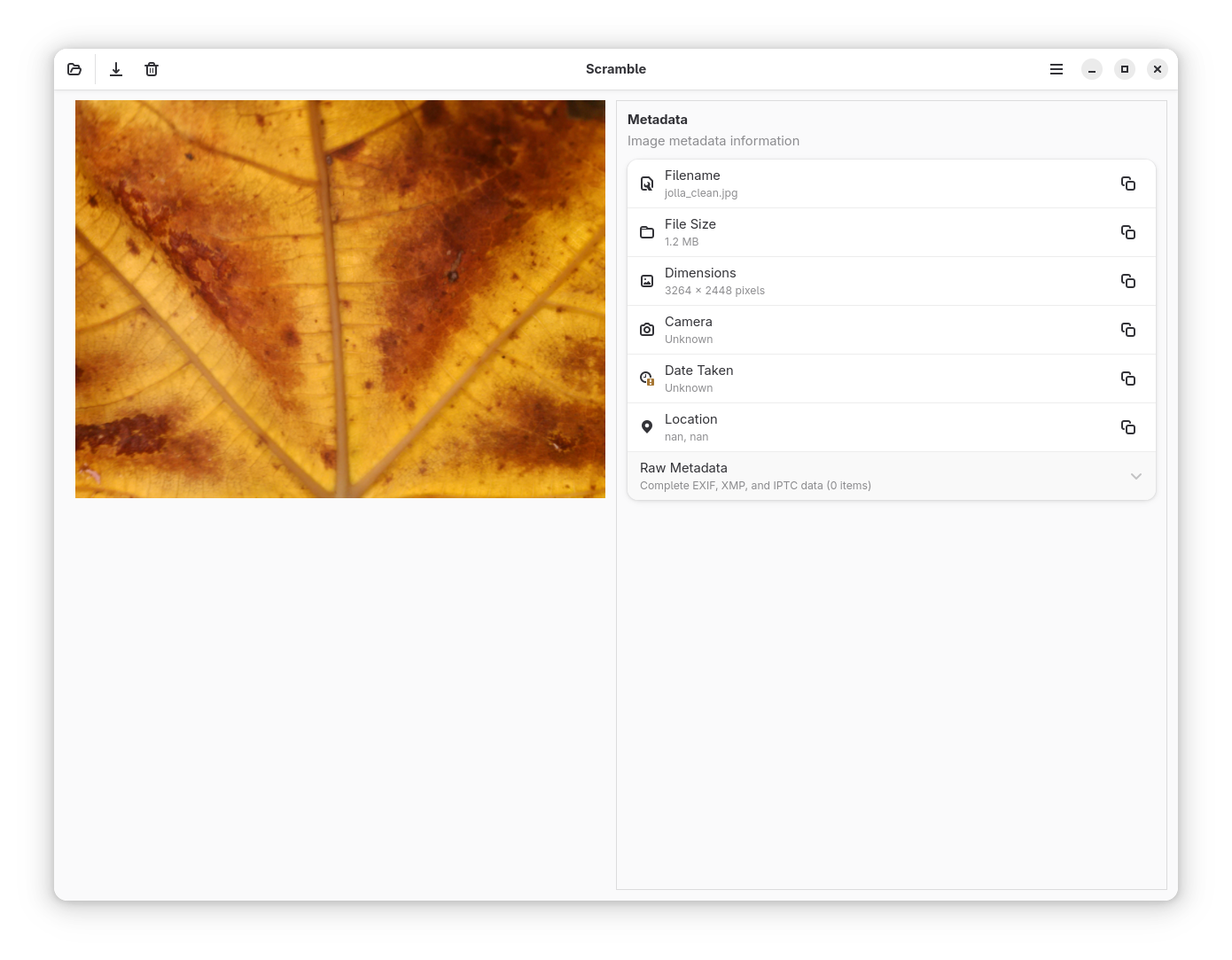Open an image file with the folder icon
Viewport: 1232px width, 960px height.
coord(74,69)
